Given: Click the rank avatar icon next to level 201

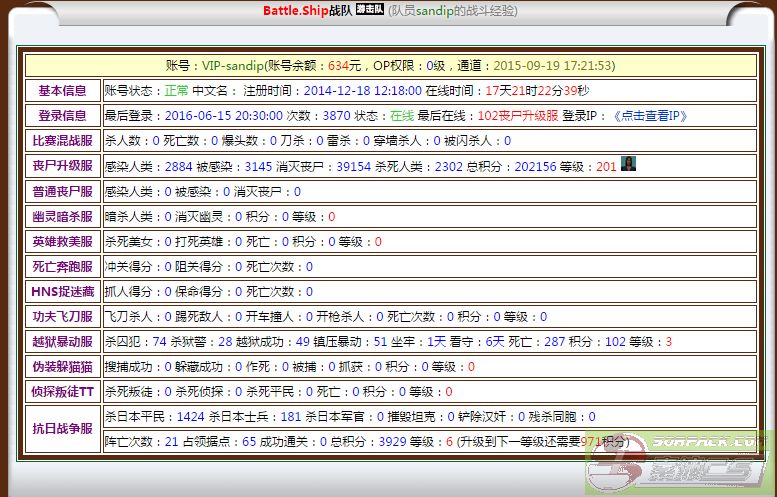Looking at the screenshot, I should tap(629, 164).
